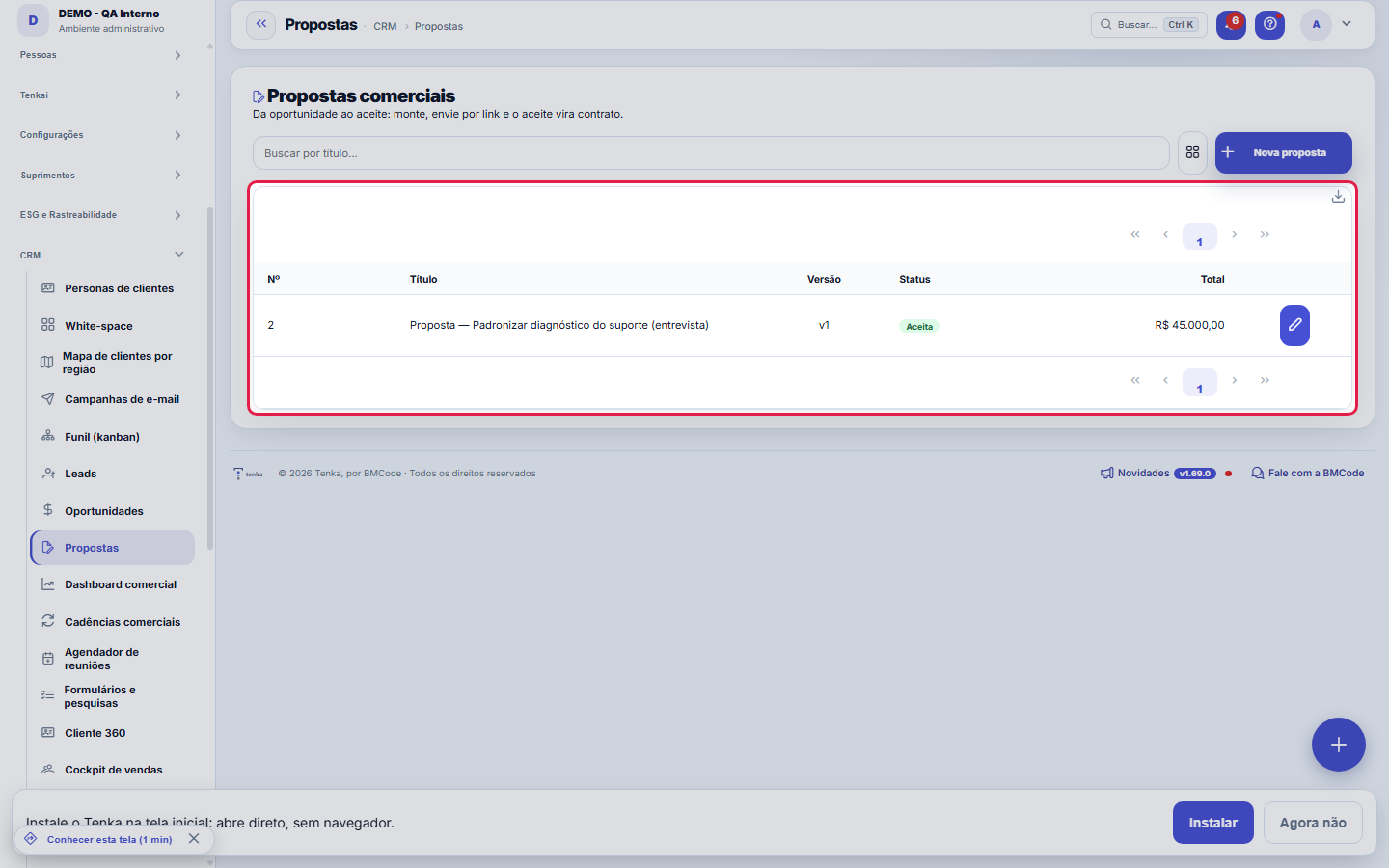Go to next page in top paginator
The width and height of the screenshot is (1389, 868).
1234,234
